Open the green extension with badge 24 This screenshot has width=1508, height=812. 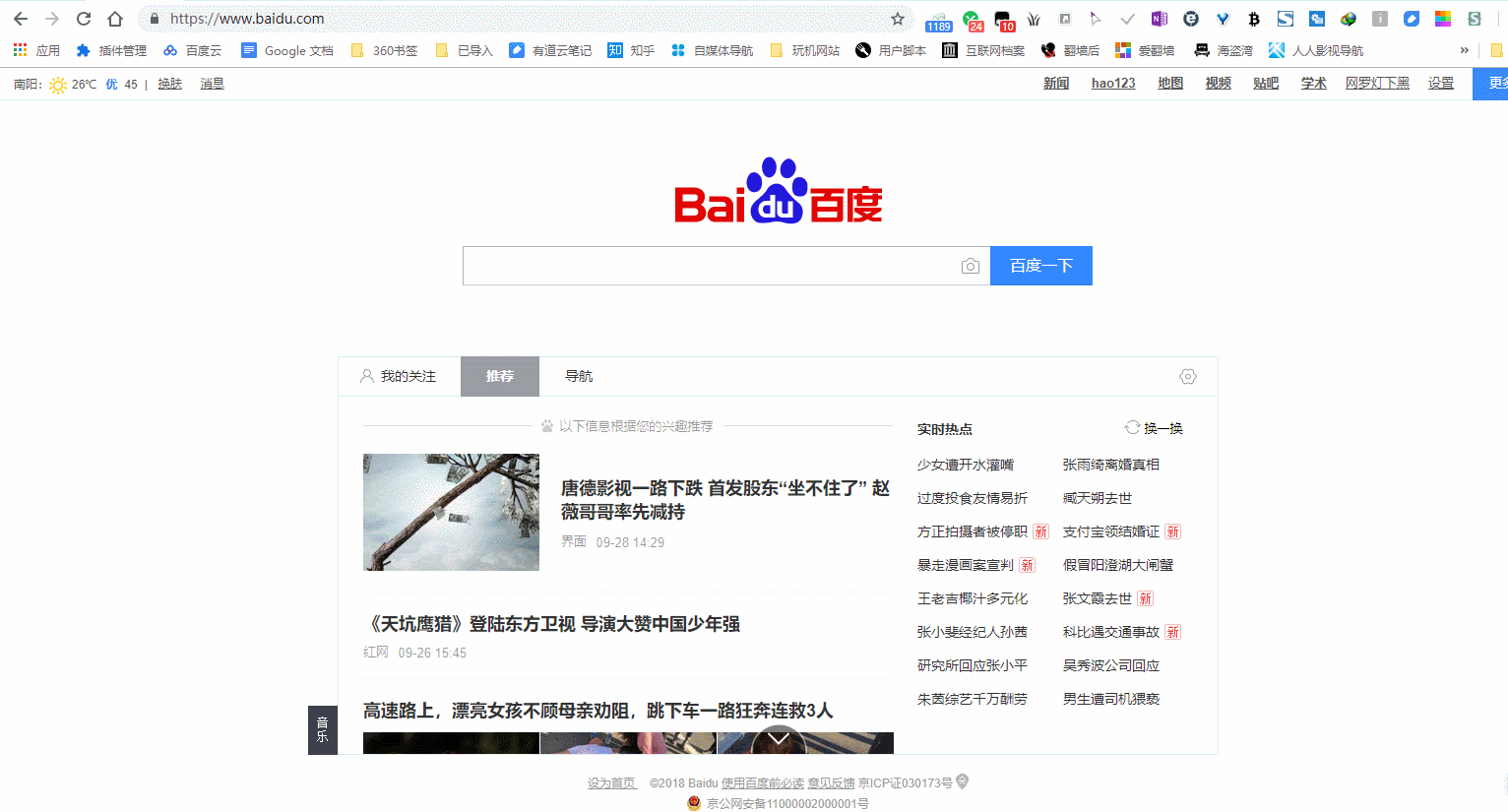click(x=973, y=20)
